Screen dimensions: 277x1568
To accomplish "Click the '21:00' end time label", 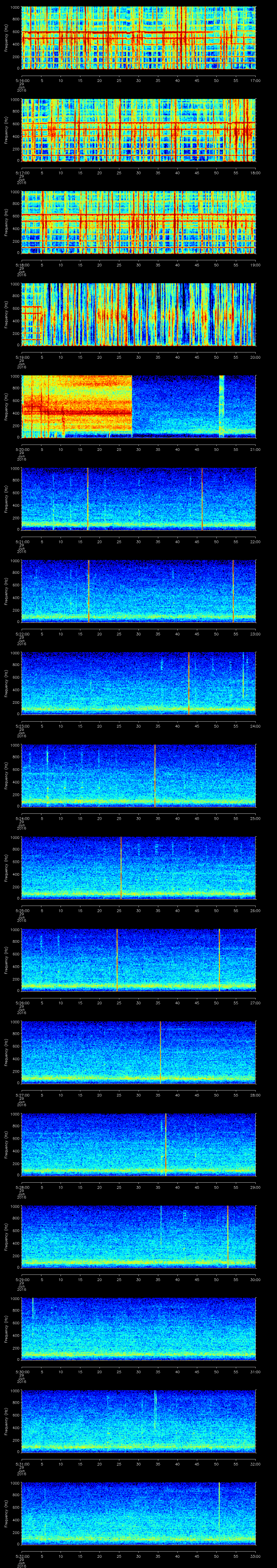I will 256,449.
